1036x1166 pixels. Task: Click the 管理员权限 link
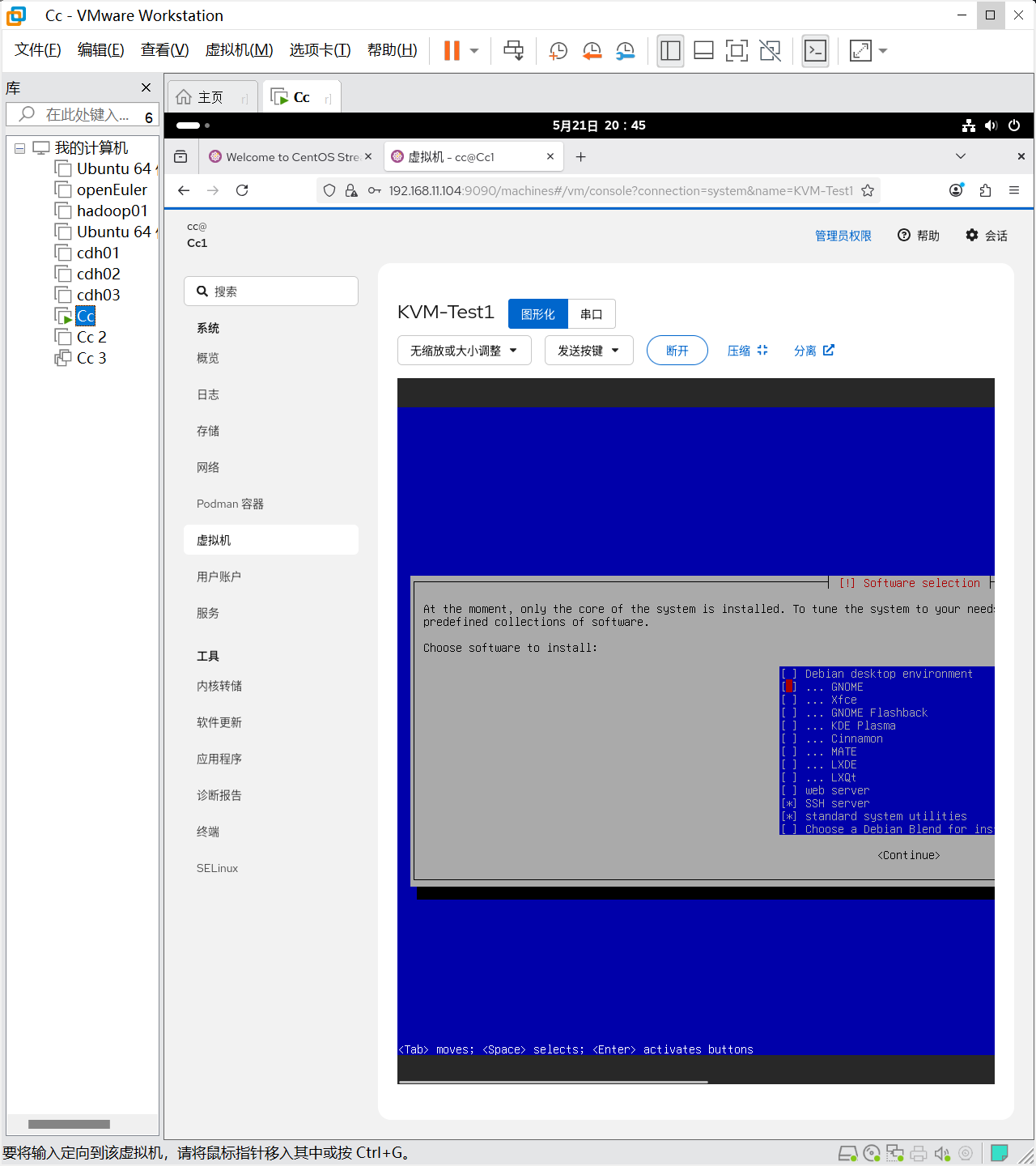843,236
